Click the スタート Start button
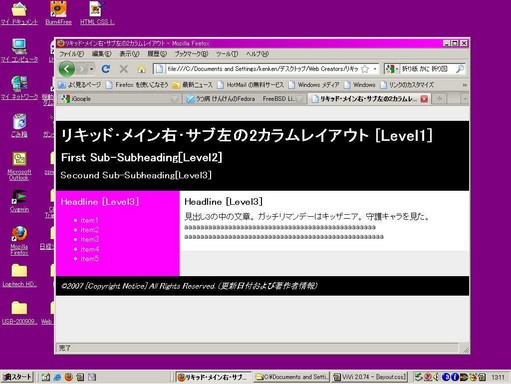The height and width of the screenshot is (384, 511). [17, 377]
